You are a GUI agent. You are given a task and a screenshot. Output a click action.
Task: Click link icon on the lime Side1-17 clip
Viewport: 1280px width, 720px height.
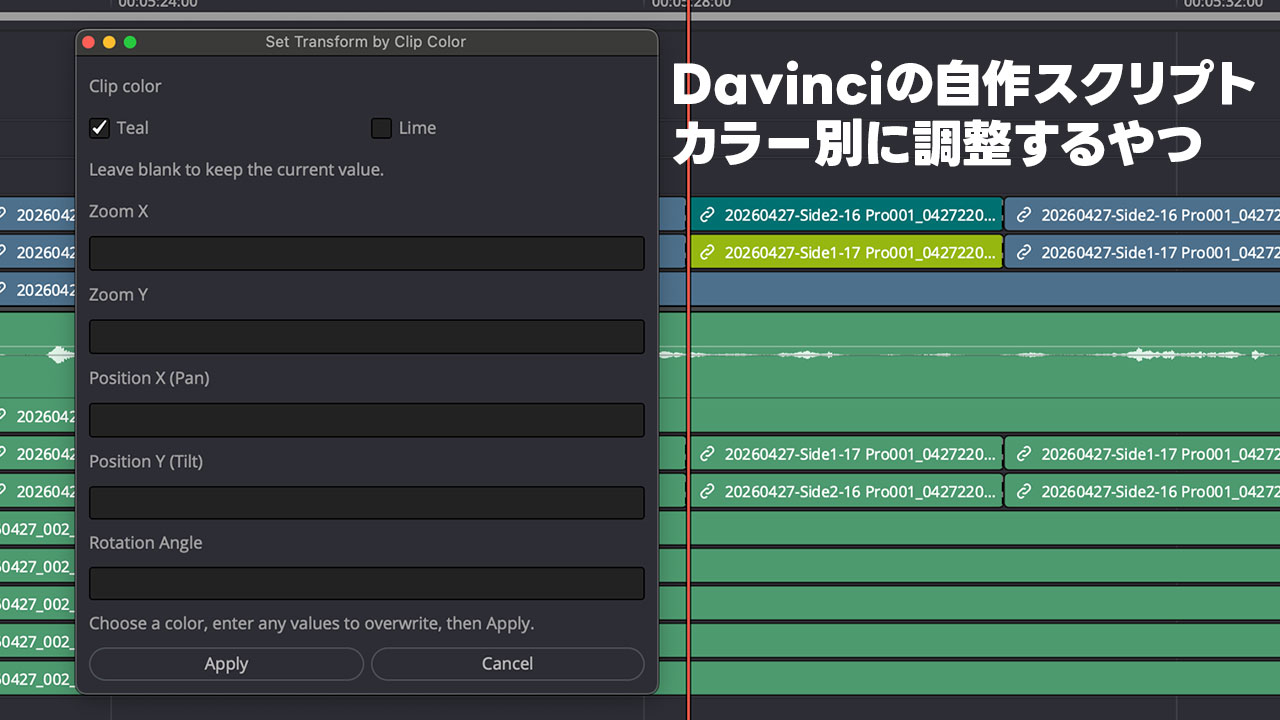coord(707,252)
